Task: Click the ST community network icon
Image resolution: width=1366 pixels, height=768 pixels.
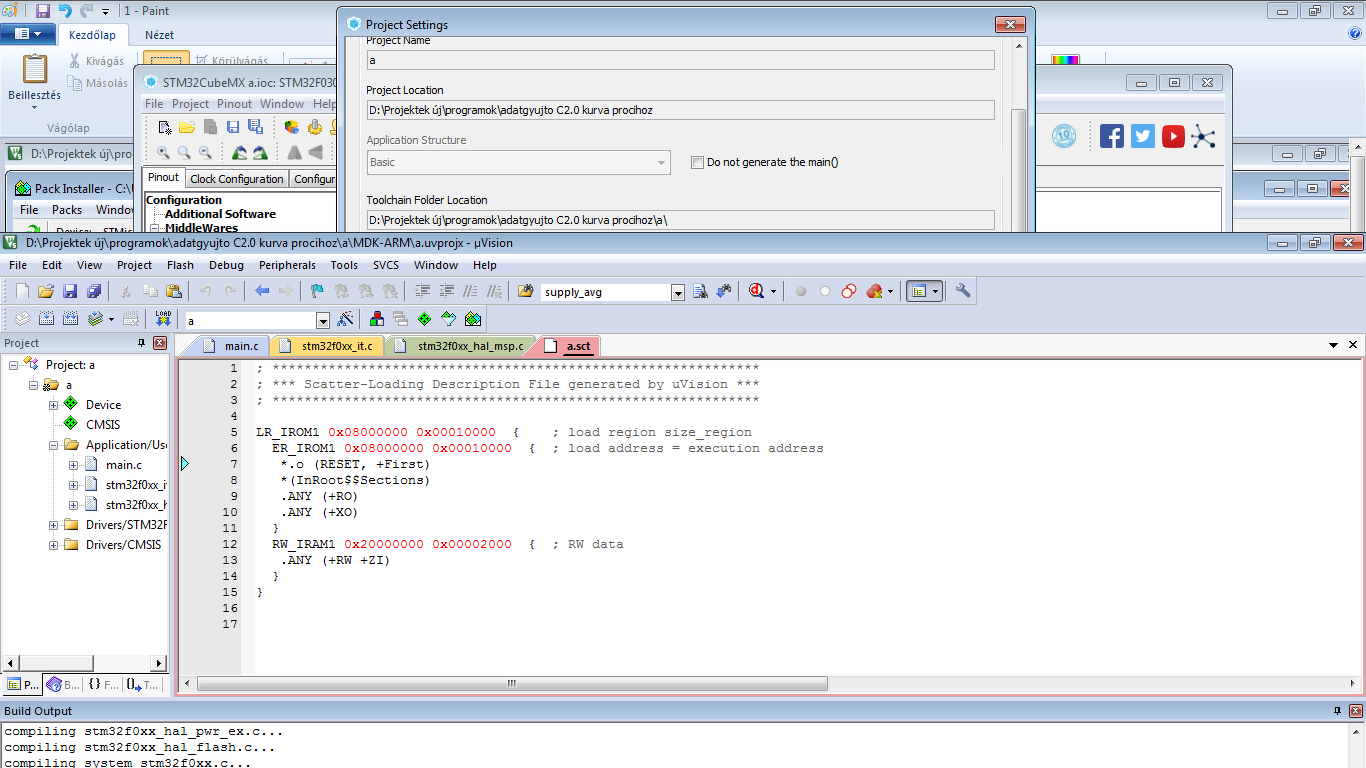Action: click(x=1204, y=136)
